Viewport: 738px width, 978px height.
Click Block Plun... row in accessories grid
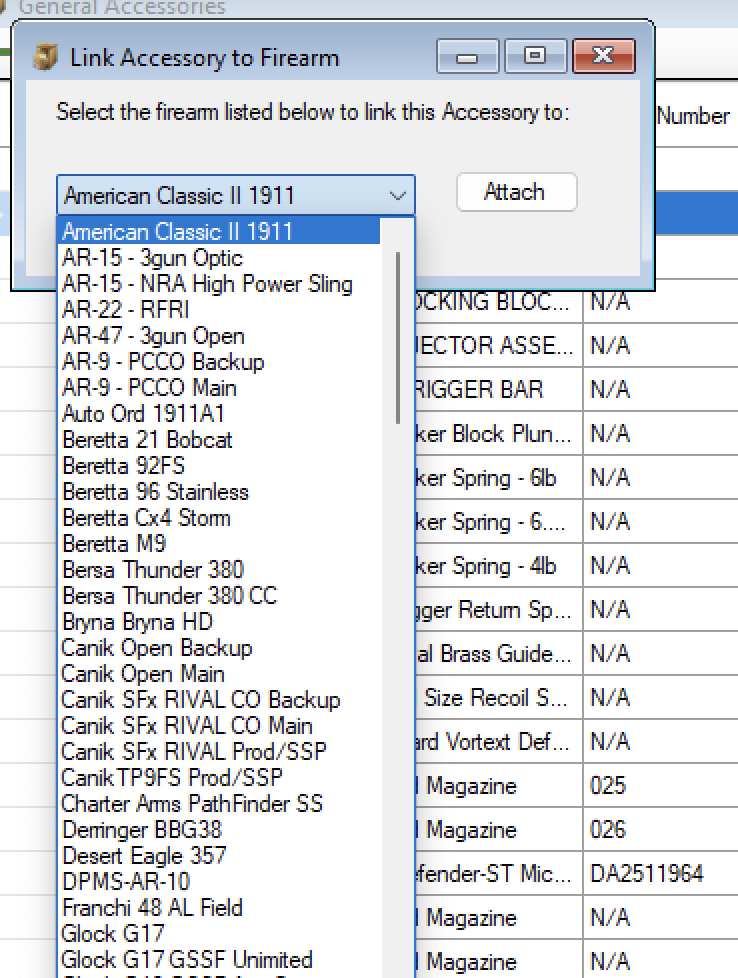pos(498,433)
